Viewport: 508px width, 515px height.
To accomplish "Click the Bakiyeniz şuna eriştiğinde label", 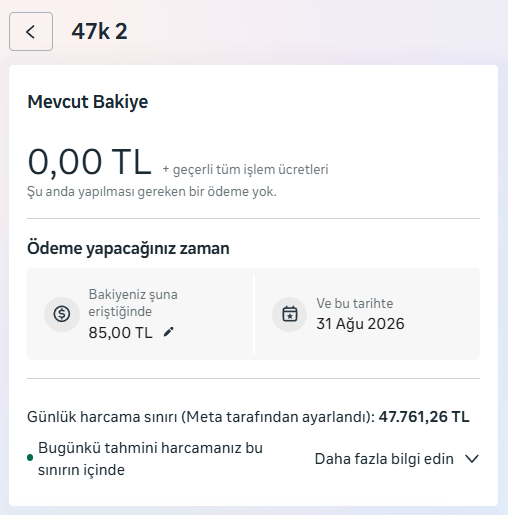I will [x=133, y=303].
